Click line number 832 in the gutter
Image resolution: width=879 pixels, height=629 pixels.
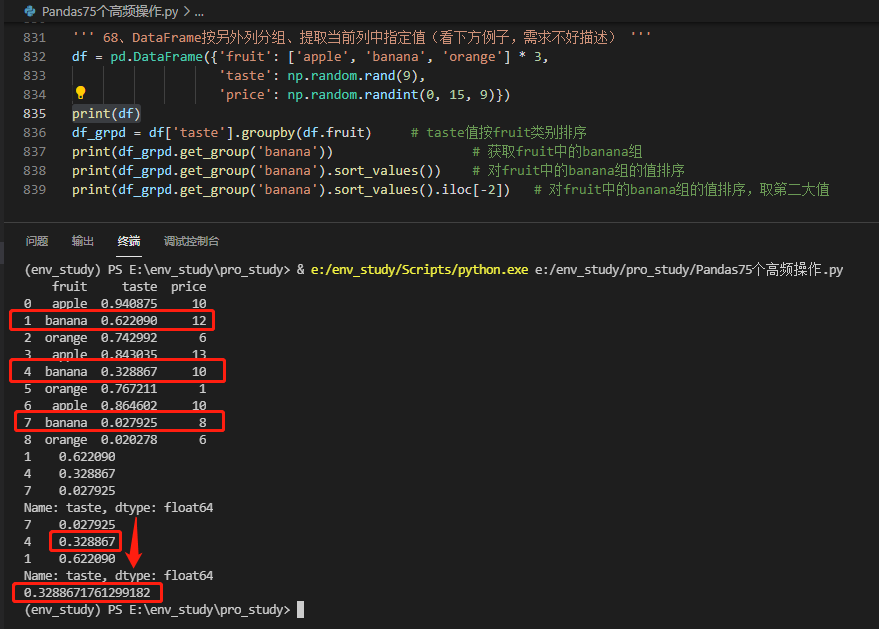[x=35, y=57]
